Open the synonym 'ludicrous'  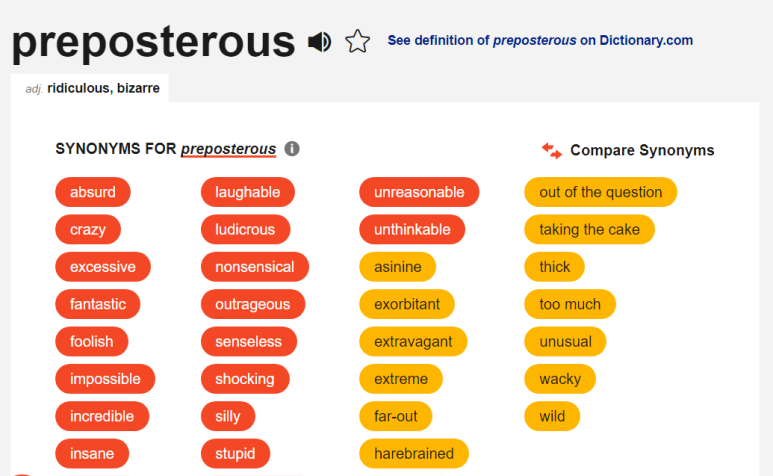pos(245,230)
